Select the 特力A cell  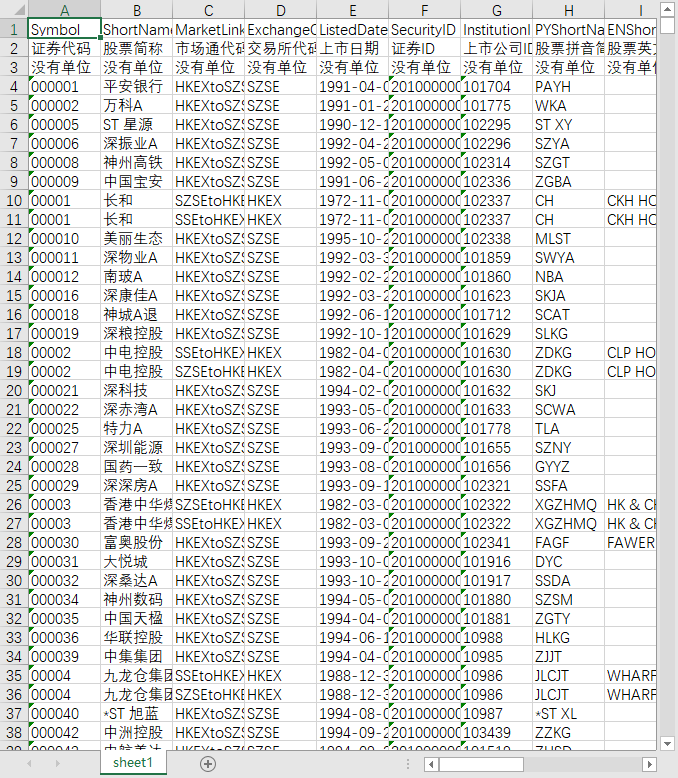click(x=136, y=429)
